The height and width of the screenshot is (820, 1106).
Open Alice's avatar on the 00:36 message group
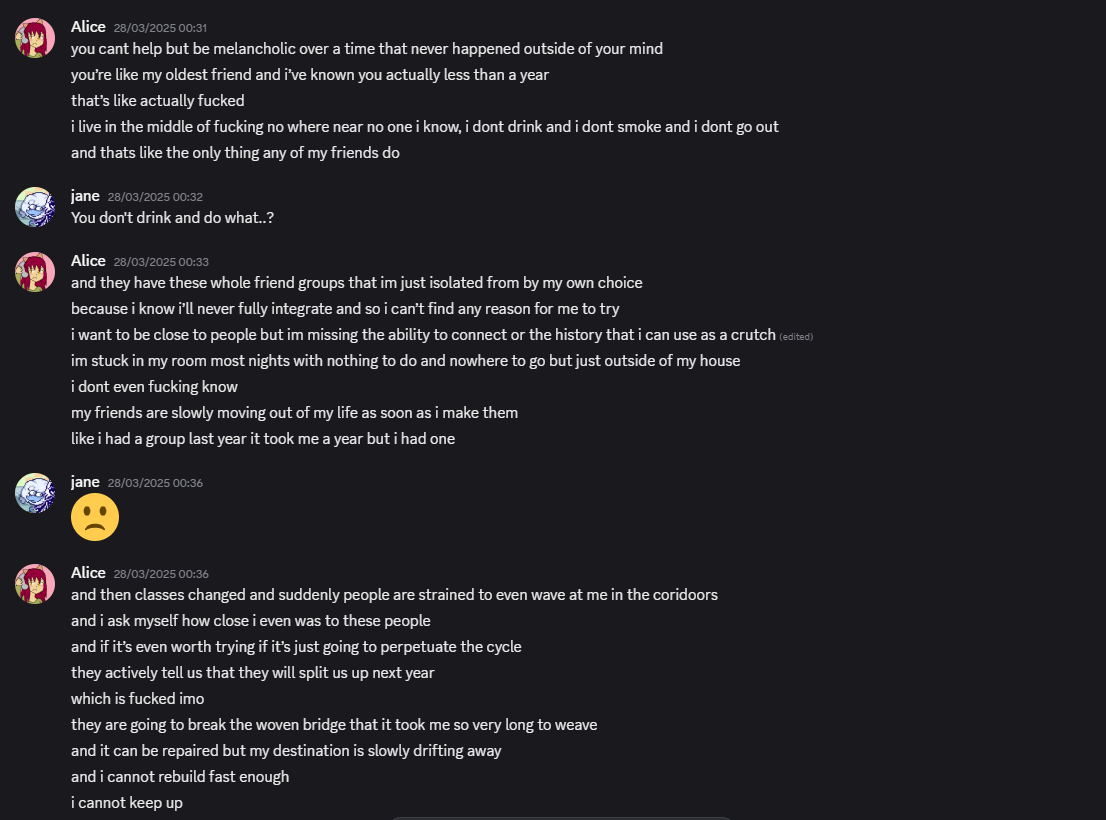click(x=35, y=585)
